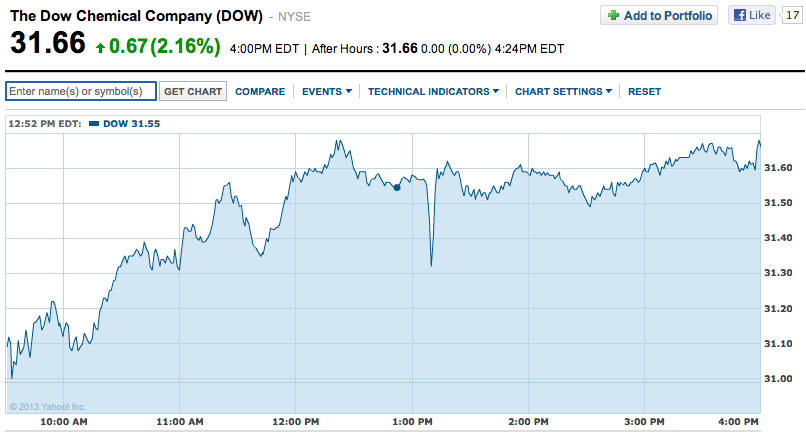Click the 10:00 AM axis label
Viewport: 806px width, 432px height.
point(64,422)
